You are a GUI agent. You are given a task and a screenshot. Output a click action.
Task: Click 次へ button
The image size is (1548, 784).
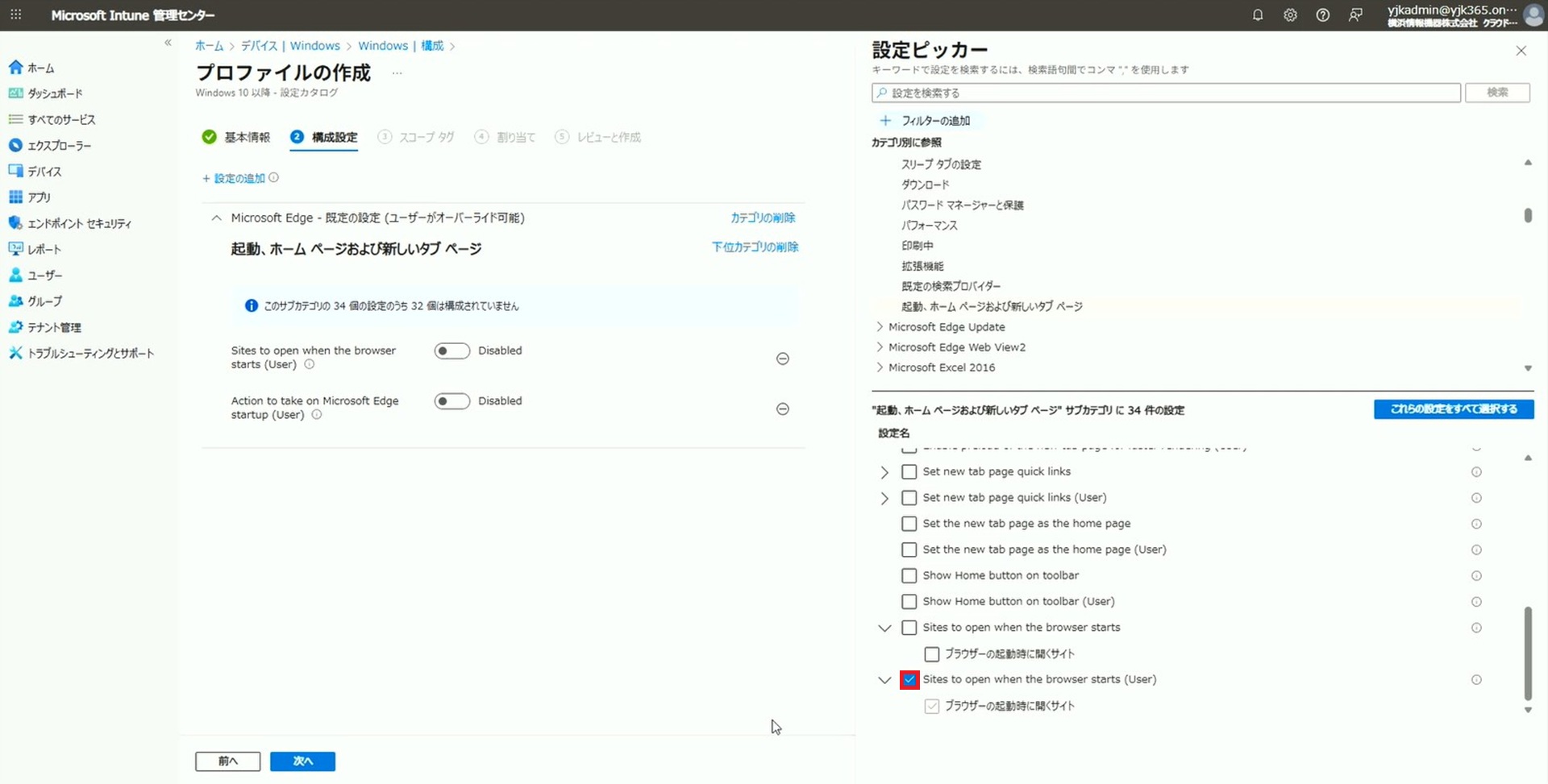pyautogui.click(x=302, y=761)
